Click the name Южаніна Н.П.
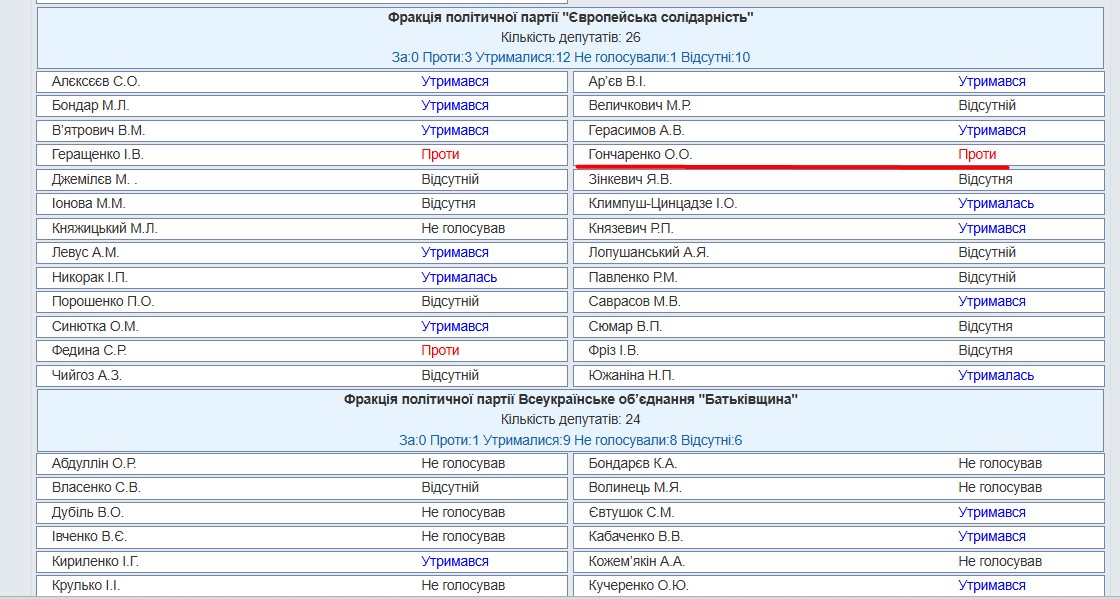1120x599 pixels. [x=631, y=375]
